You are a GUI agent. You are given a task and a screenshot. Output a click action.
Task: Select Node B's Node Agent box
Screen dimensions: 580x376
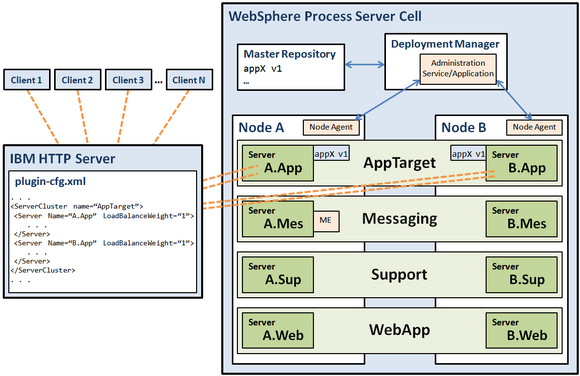(534, 127)
